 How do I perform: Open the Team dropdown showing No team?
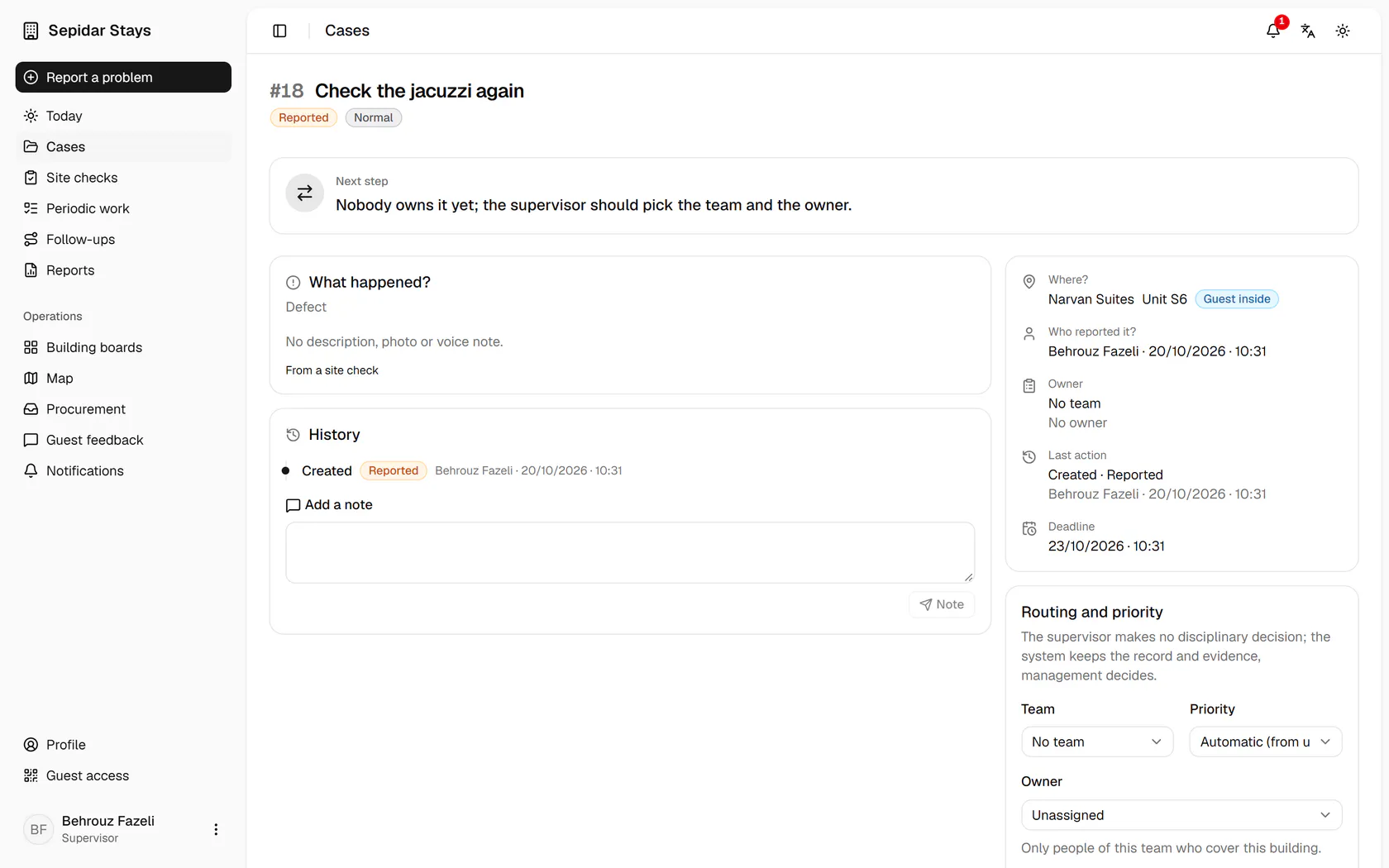tap(1097, 742)
